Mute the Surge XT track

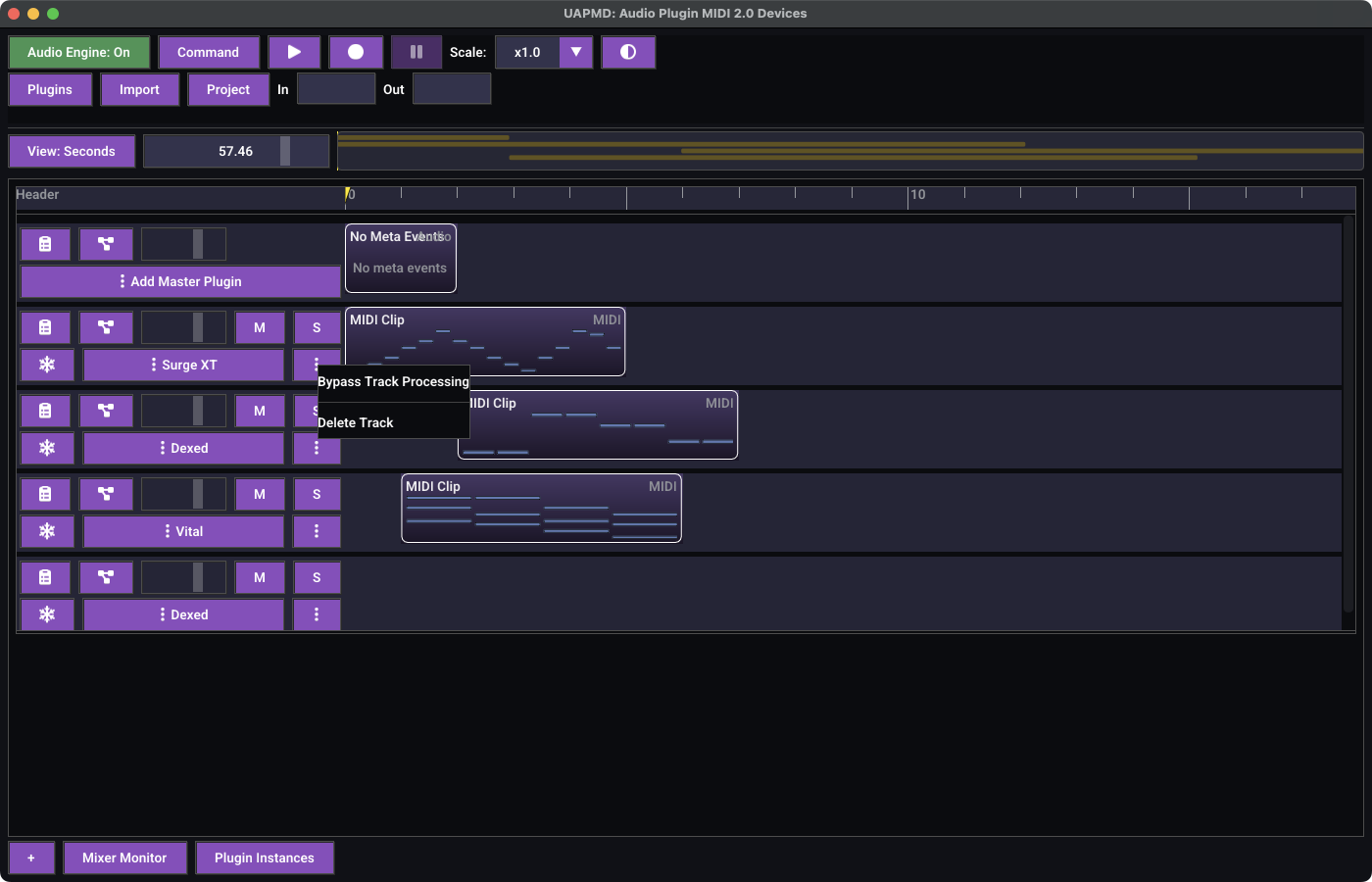tap(260, 327)
